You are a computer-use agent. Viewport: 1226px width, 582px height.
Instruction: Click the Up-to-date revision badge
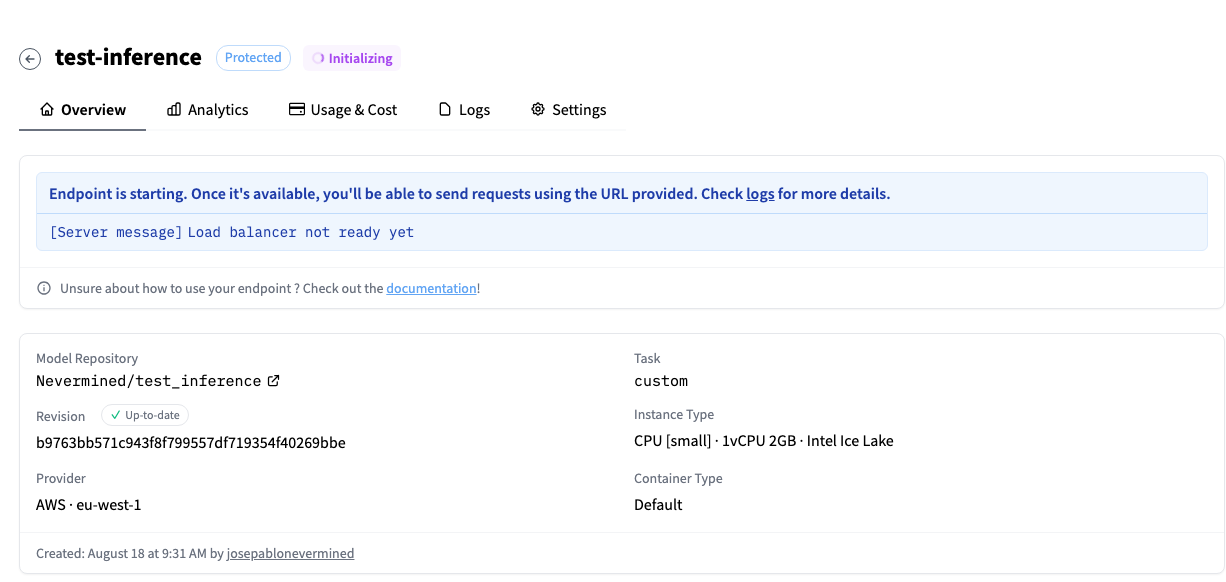145,415
